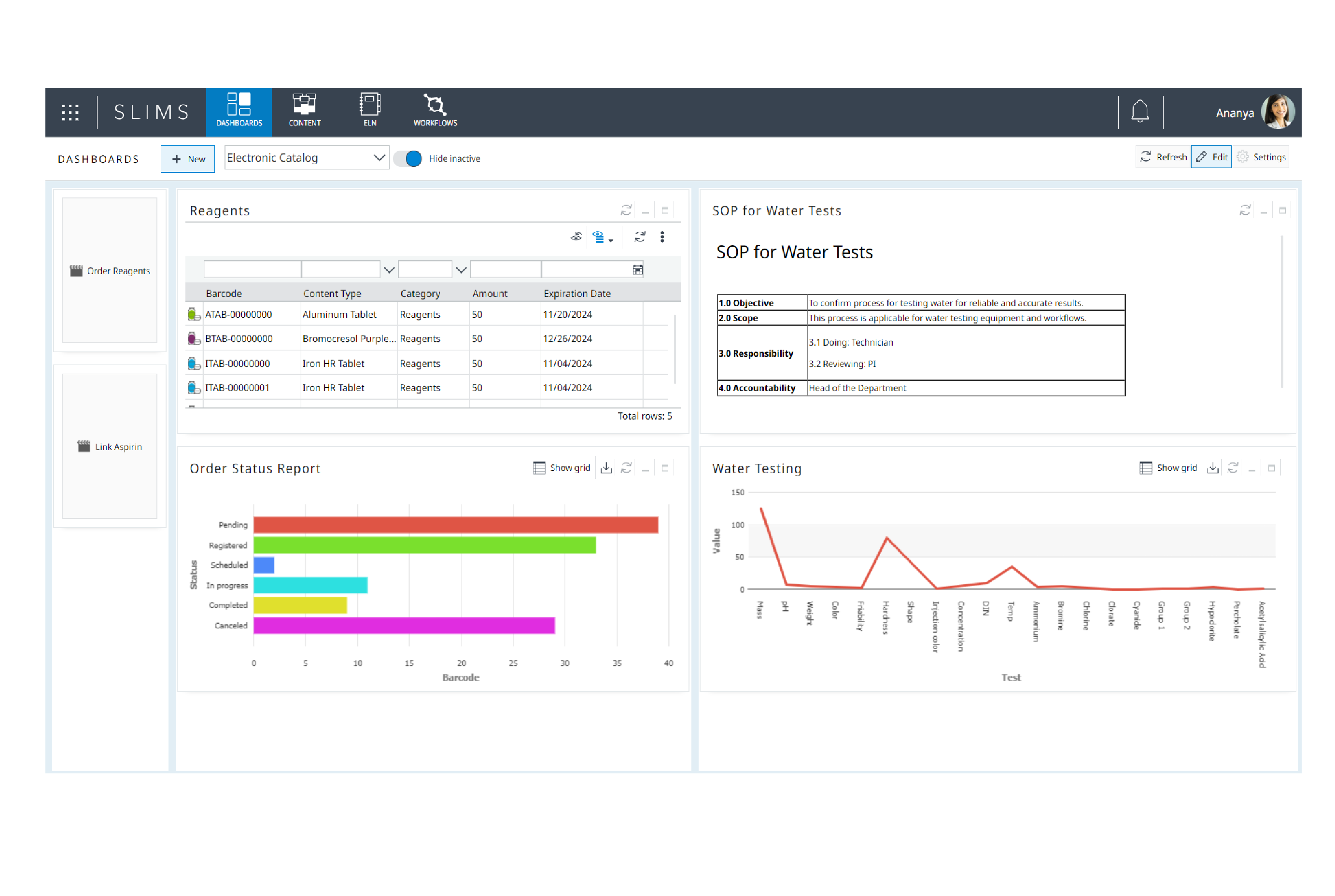1335x896 pixels.
Task: Click the magenta Canceled bar
Action: (404, 625)
